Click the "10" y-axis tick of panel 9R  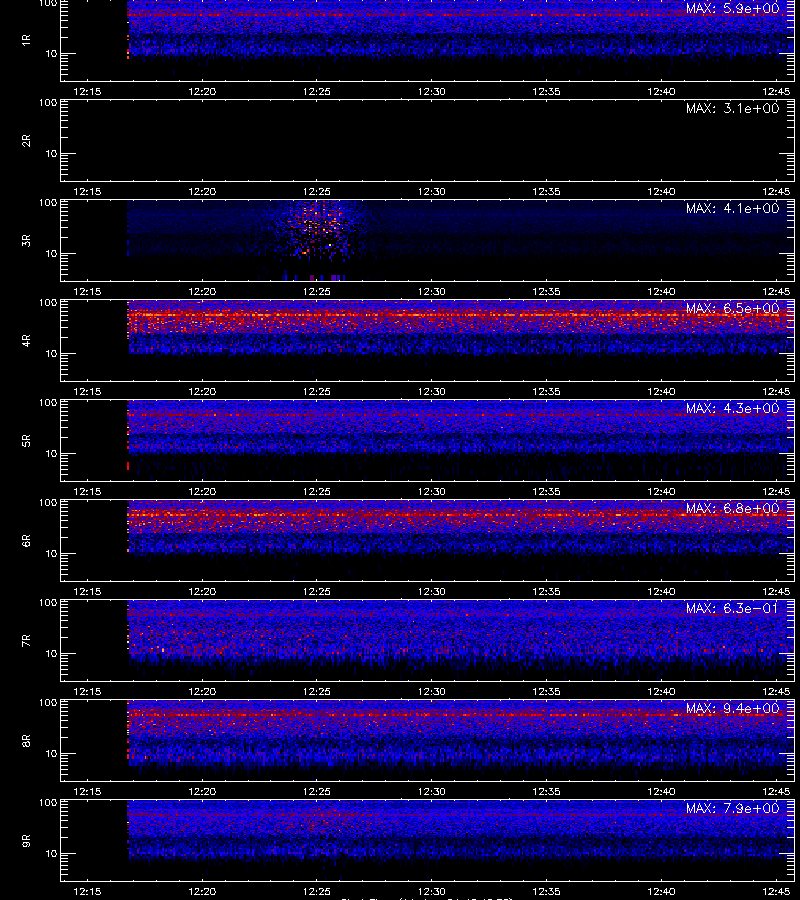52,854
